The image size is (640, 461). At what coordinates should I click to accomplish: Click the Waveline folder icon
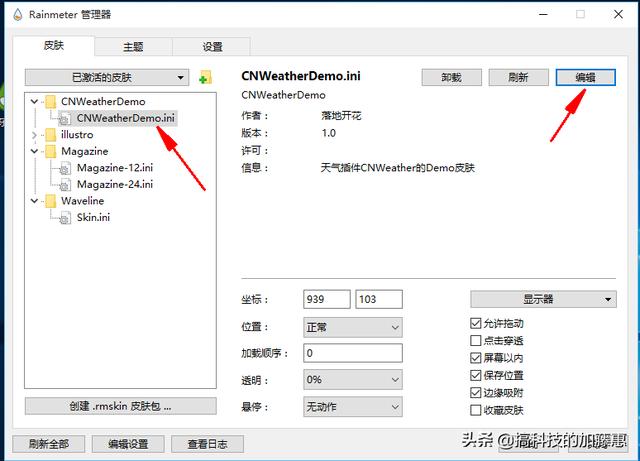tap(51, 200)
